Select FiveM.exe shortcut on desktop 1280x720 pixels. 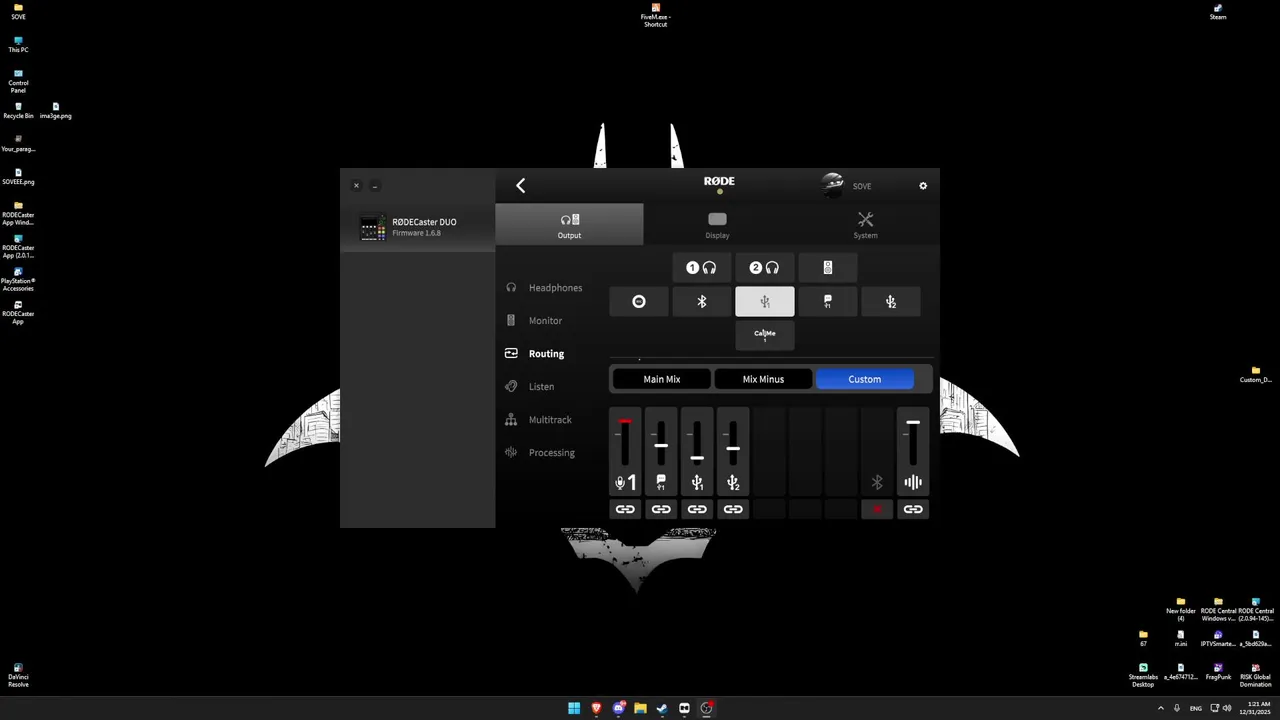(x=655, y=15)
